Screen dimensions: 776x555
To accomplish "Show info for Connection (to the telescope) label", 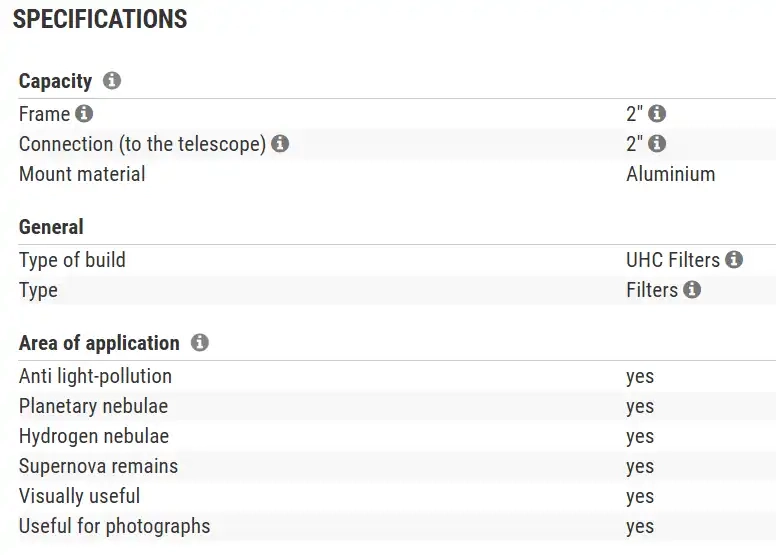I will (280, 144).
